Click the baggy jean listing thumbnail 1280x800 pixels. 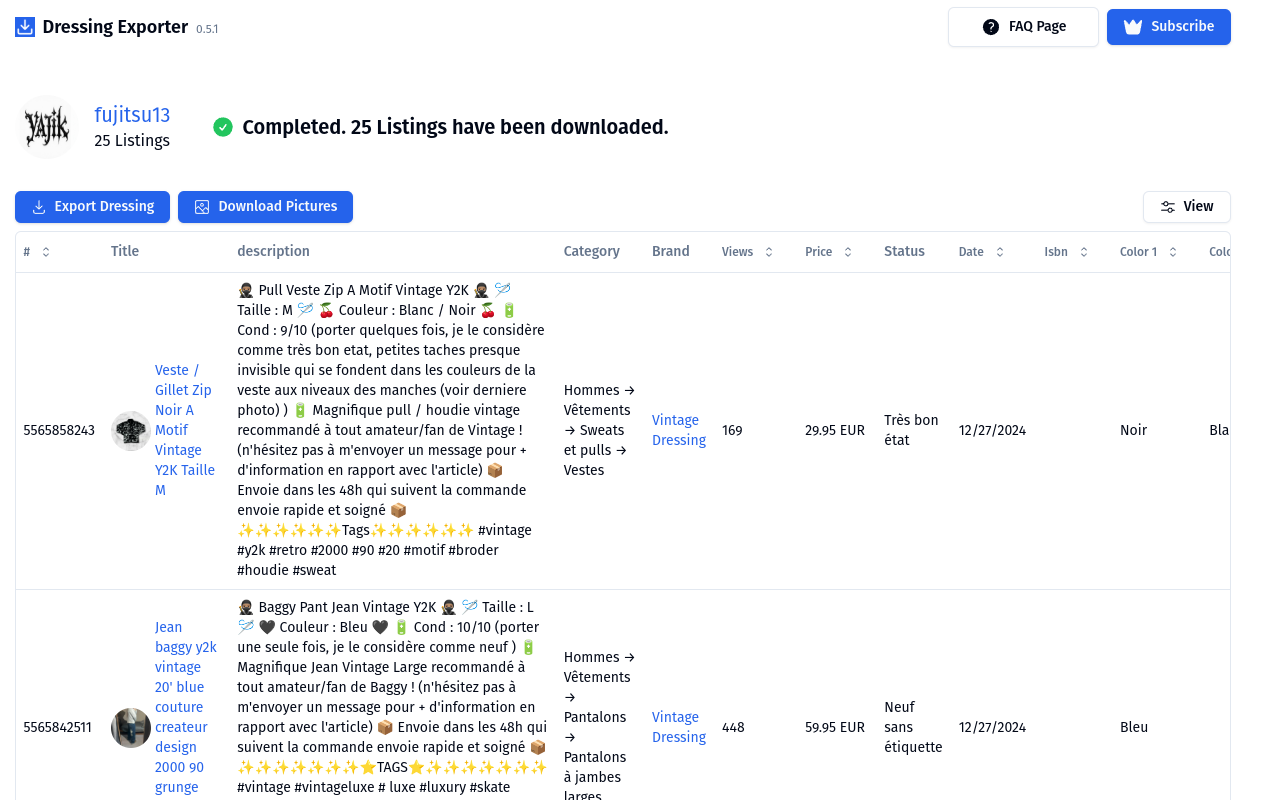tap(131, 728)
